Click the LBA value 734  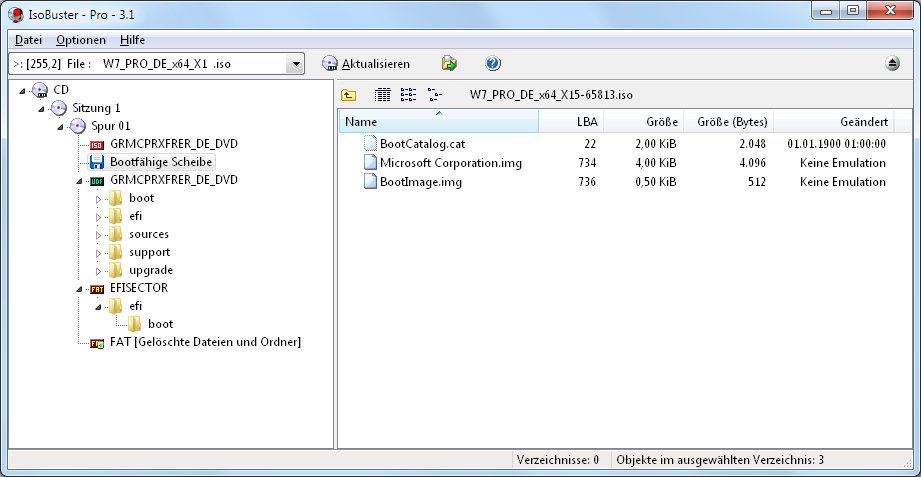click(587, 163)
